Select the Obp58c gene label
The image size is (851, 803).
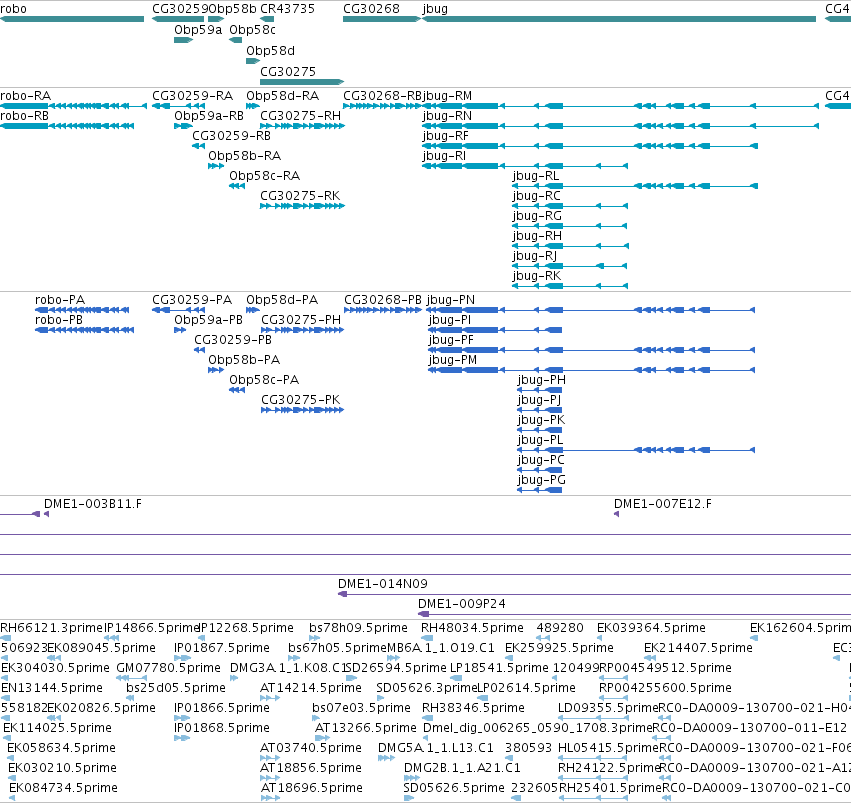pyautogui.click(x=252, y=30)
